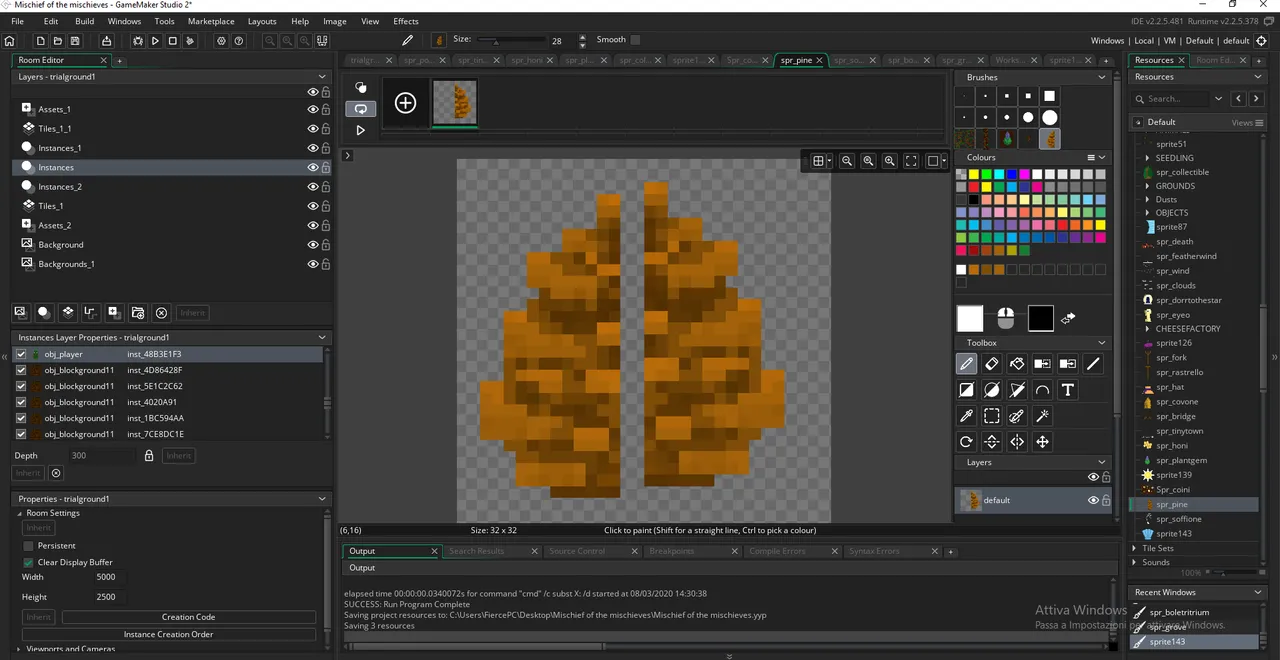Expand the CHEESEFACTORY resource folder
Screen dimensions: 1280x660
pos(1147,329)
